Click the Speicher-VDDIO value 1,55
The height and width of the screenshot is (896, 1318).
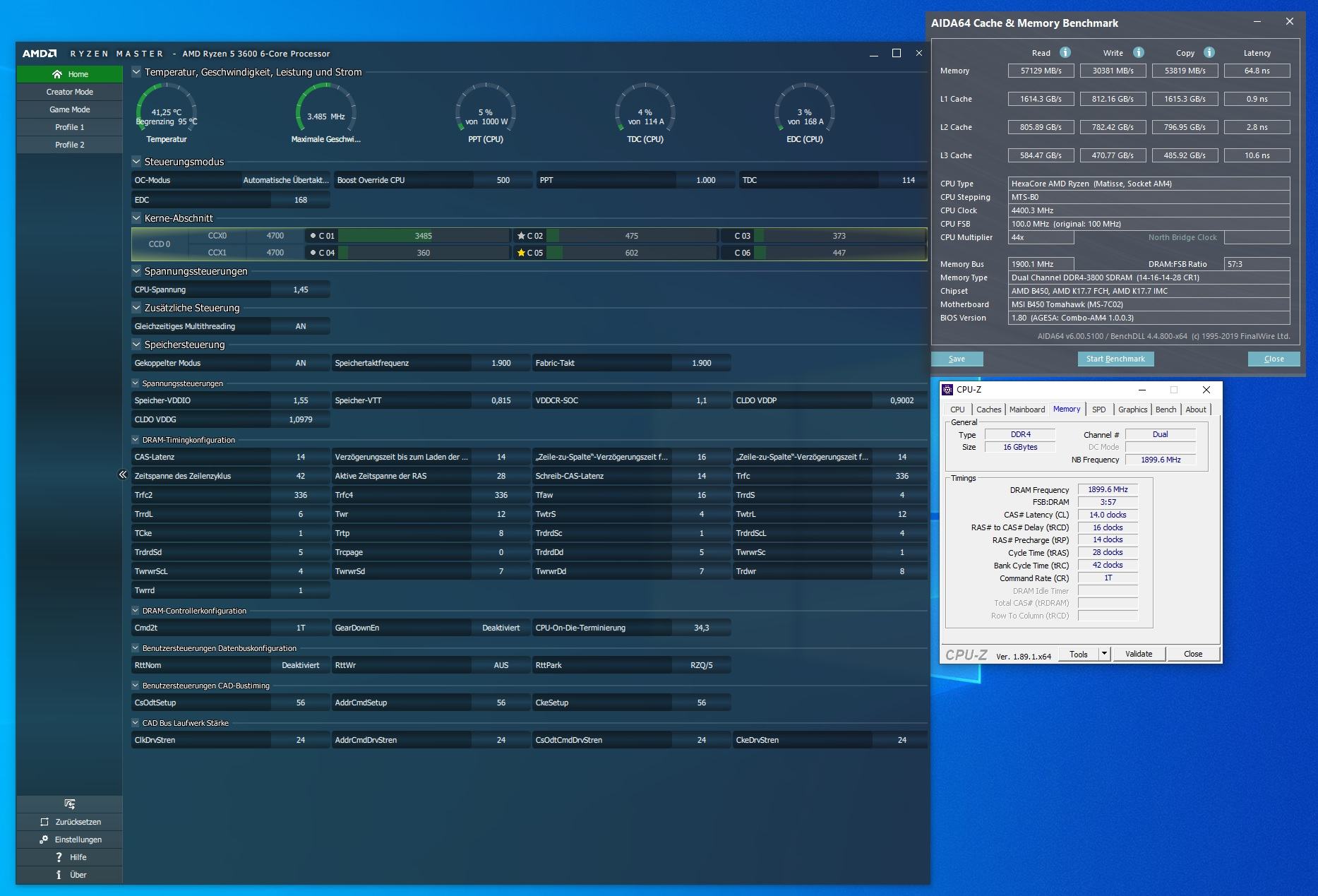click(x=301, y=400)
